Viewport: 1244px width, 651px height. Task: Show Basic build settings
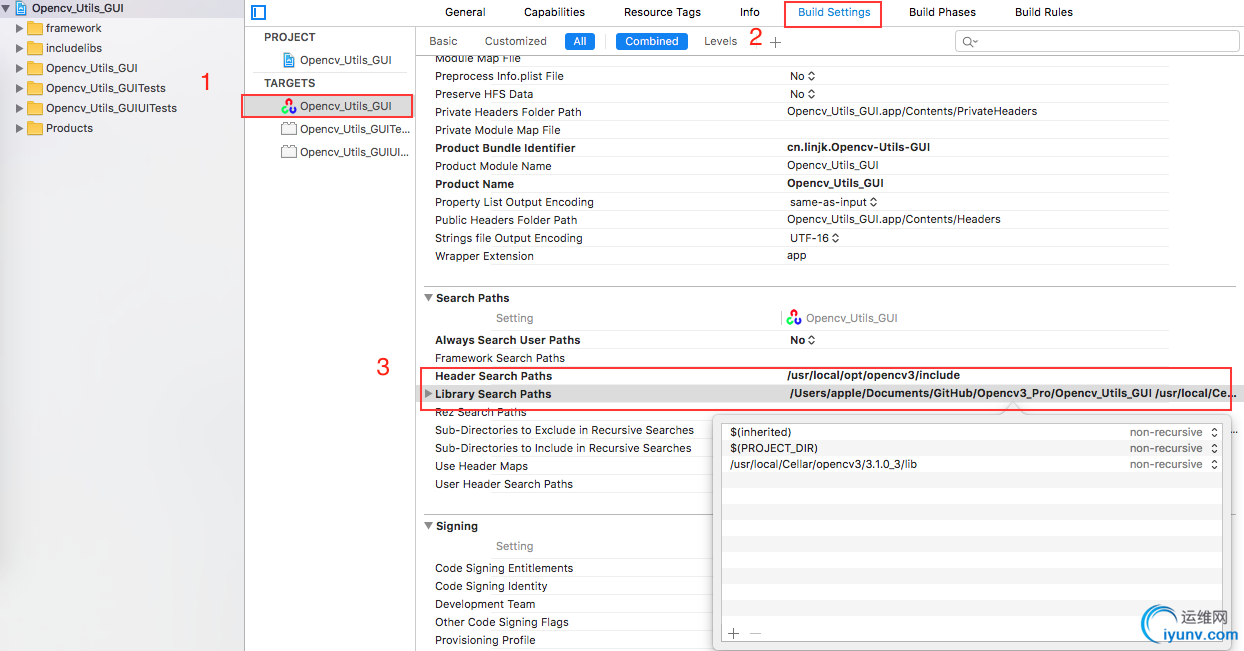(443, 41)
